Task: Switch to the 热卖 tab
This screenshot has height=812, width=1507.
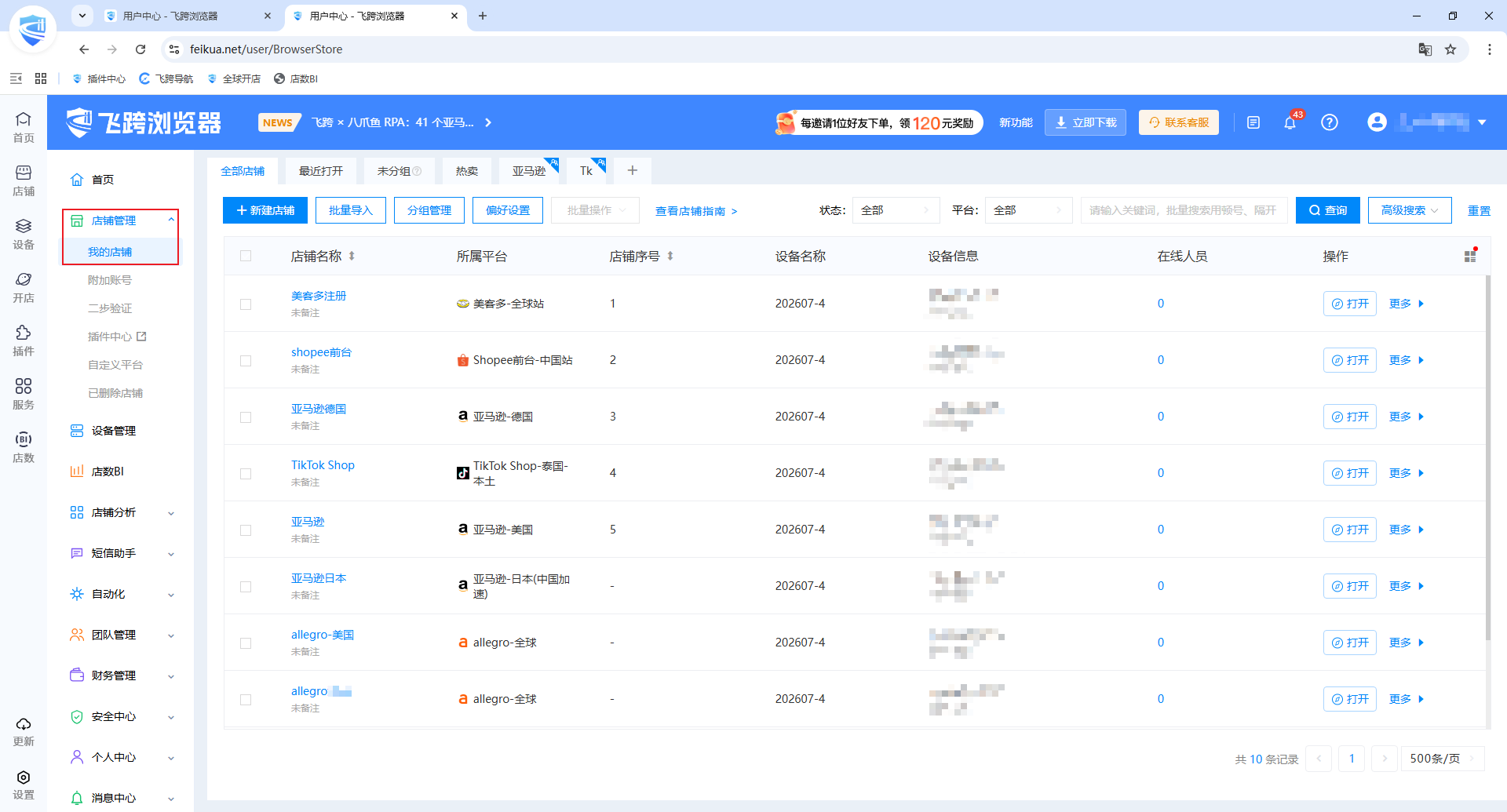Action: (x=467, y=171)
